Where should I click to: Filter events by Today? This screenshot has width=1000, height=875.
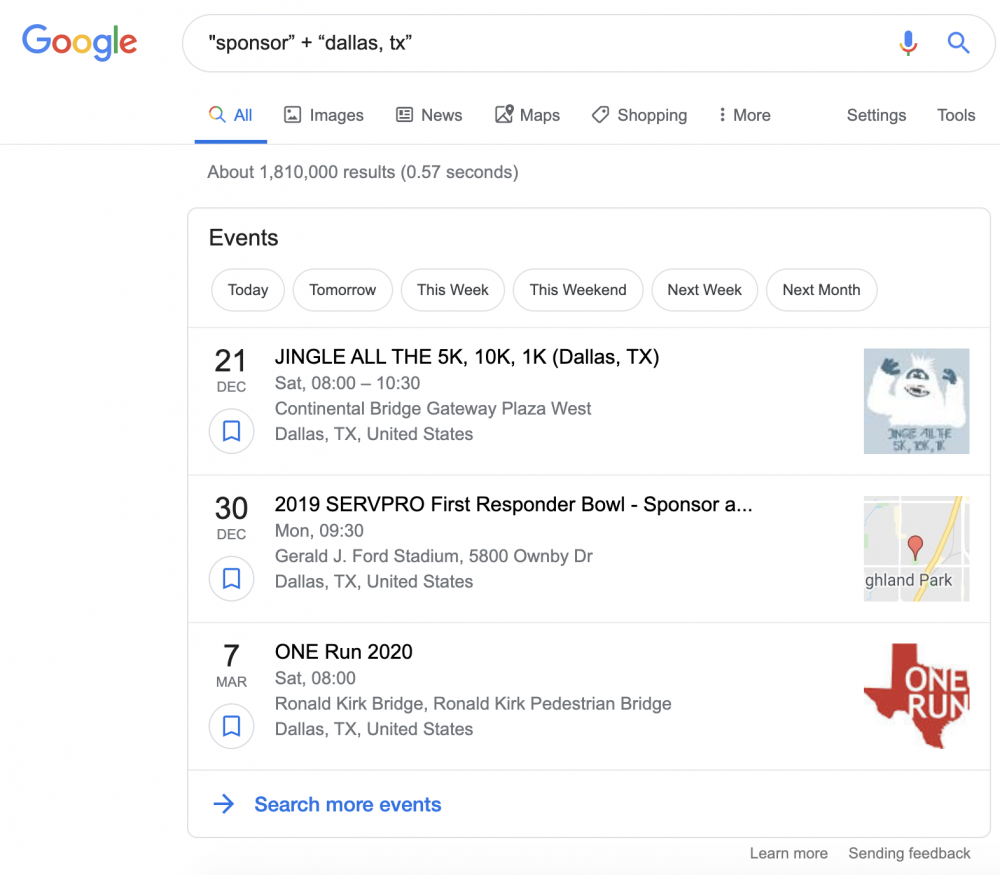click(248, 290)
